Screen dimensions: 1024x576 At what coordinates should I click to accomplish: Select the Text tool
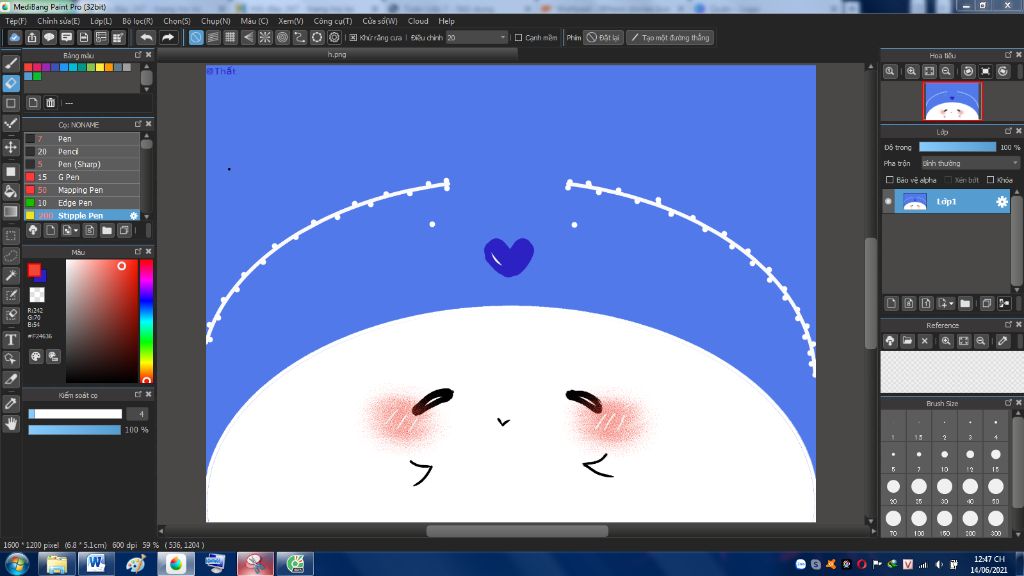click(x=11, y=340)
